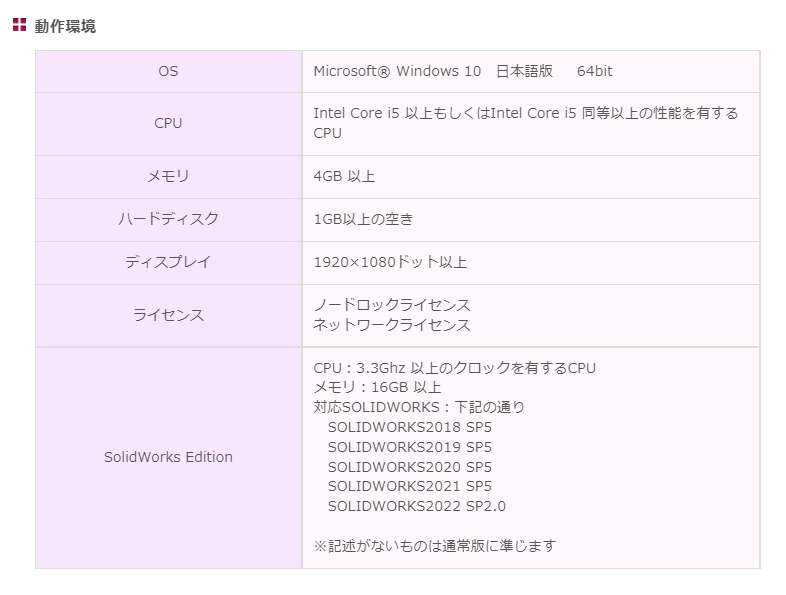Select the ライセンス row label

pos(168,315)
